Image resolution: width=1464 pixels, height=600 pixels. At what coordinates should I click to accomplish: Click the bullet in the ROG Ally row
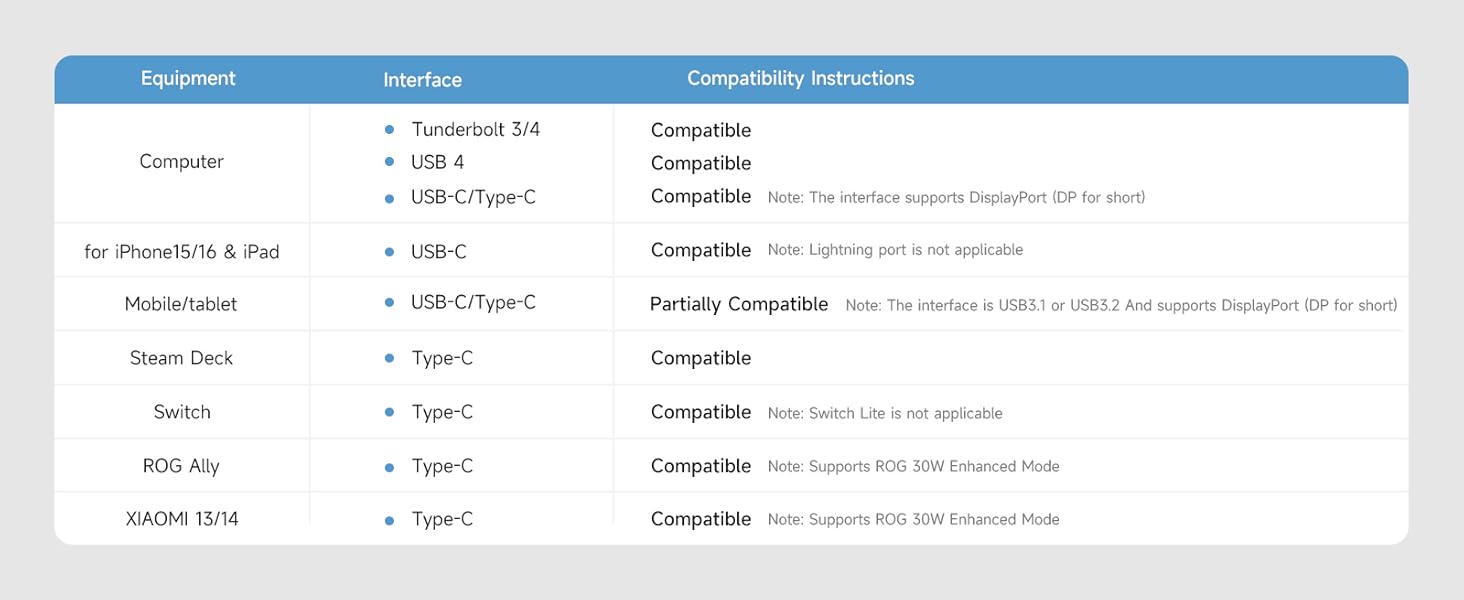coord(390,466)
